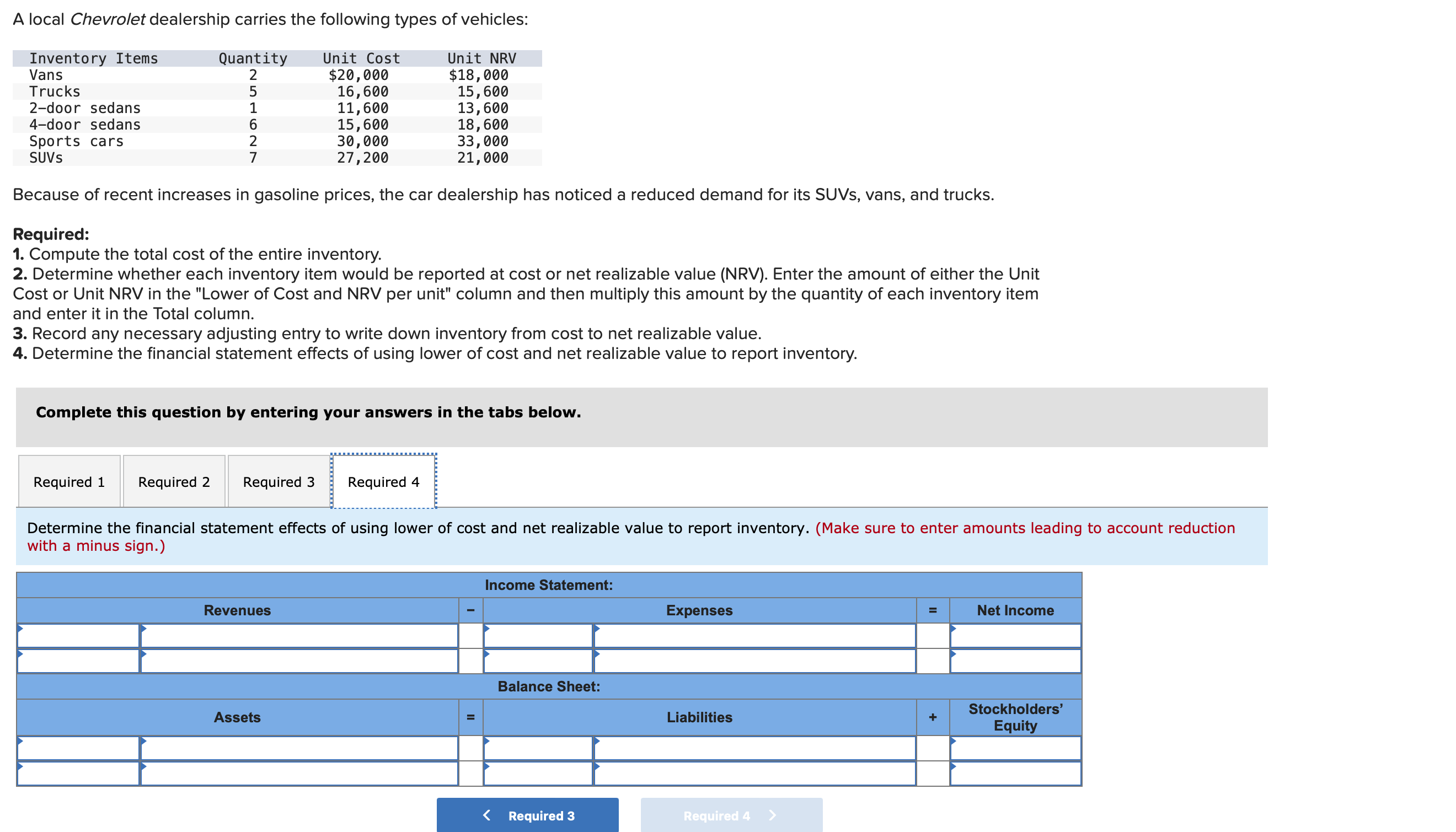Viewport: 1456px width, 832px height.
Task: Click right chevron on Required 4 button
Action: pos(773,815)
